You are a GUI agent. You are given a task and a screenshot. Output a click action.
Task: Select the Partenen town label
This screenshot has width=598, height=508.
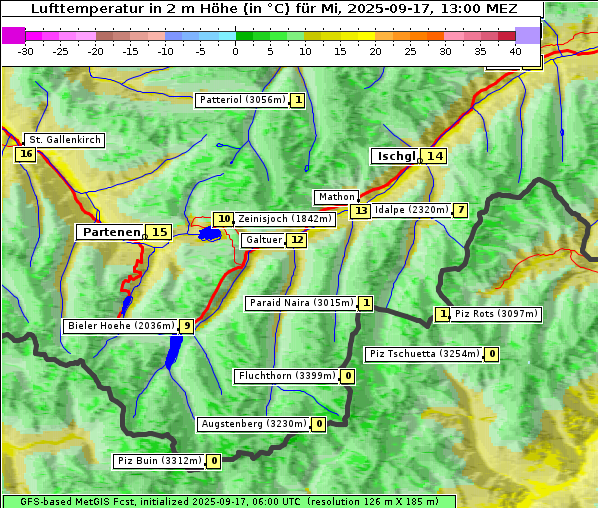pos(111,232)
